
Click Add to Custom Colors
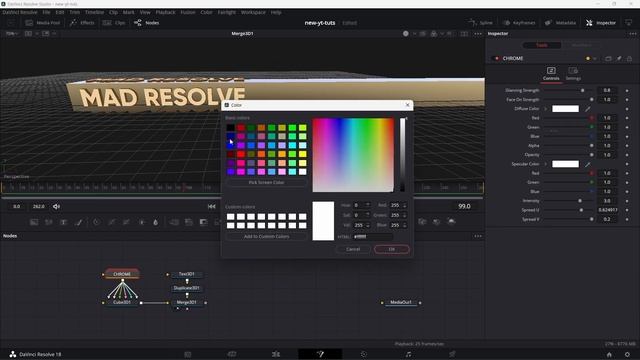(267, 236)
